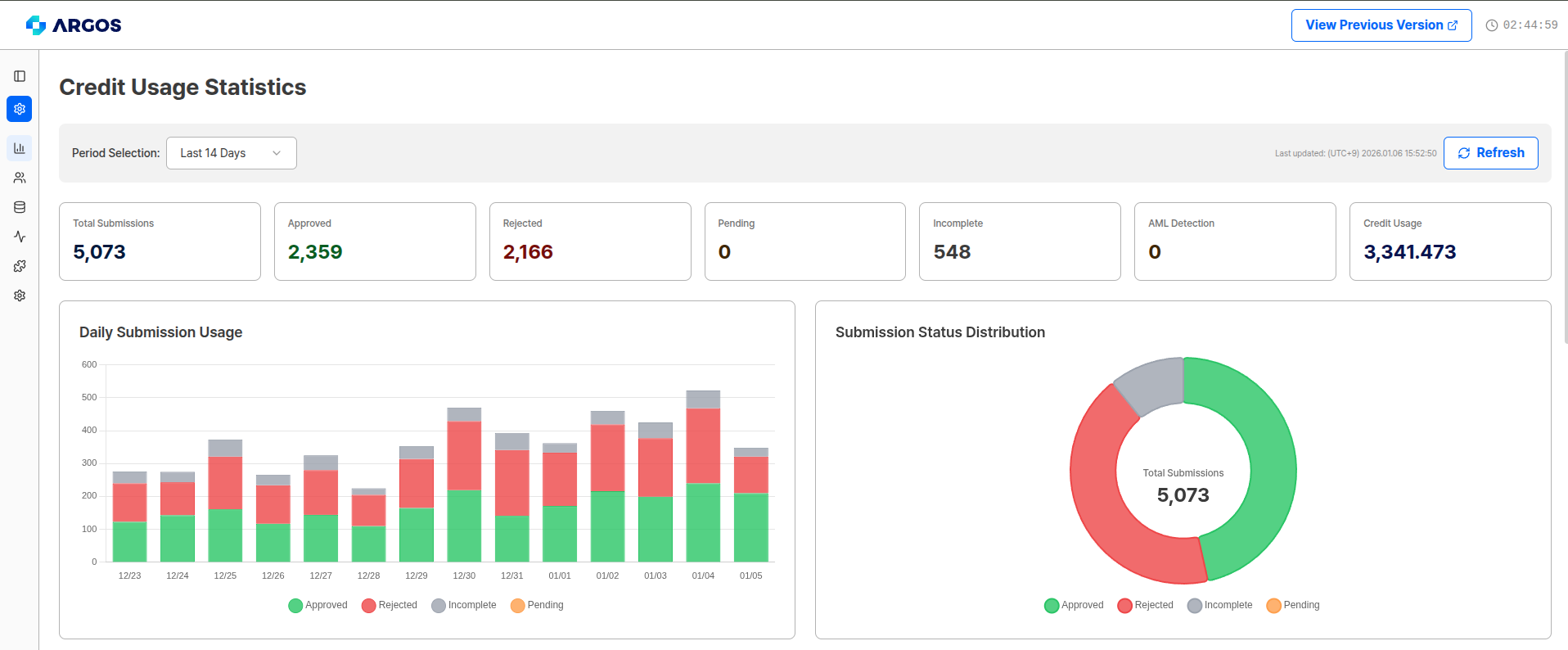
Task: Select the Pending stat card
Action: [x=805, y=241]
